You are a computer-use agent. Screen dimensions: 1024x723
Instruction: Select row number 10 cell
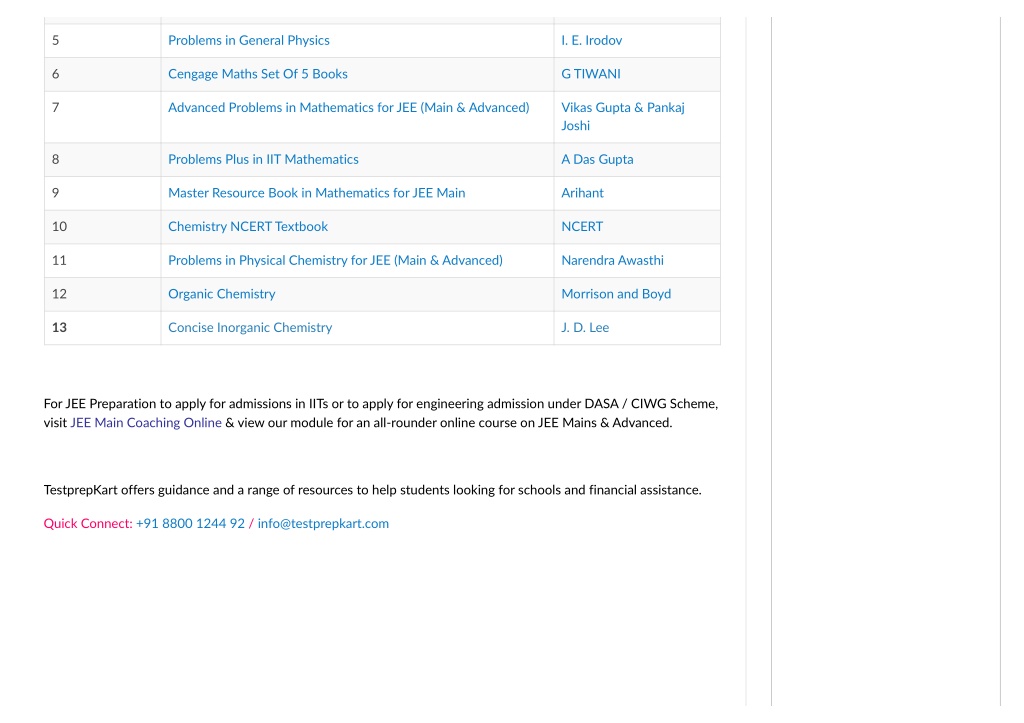[103, 227]
